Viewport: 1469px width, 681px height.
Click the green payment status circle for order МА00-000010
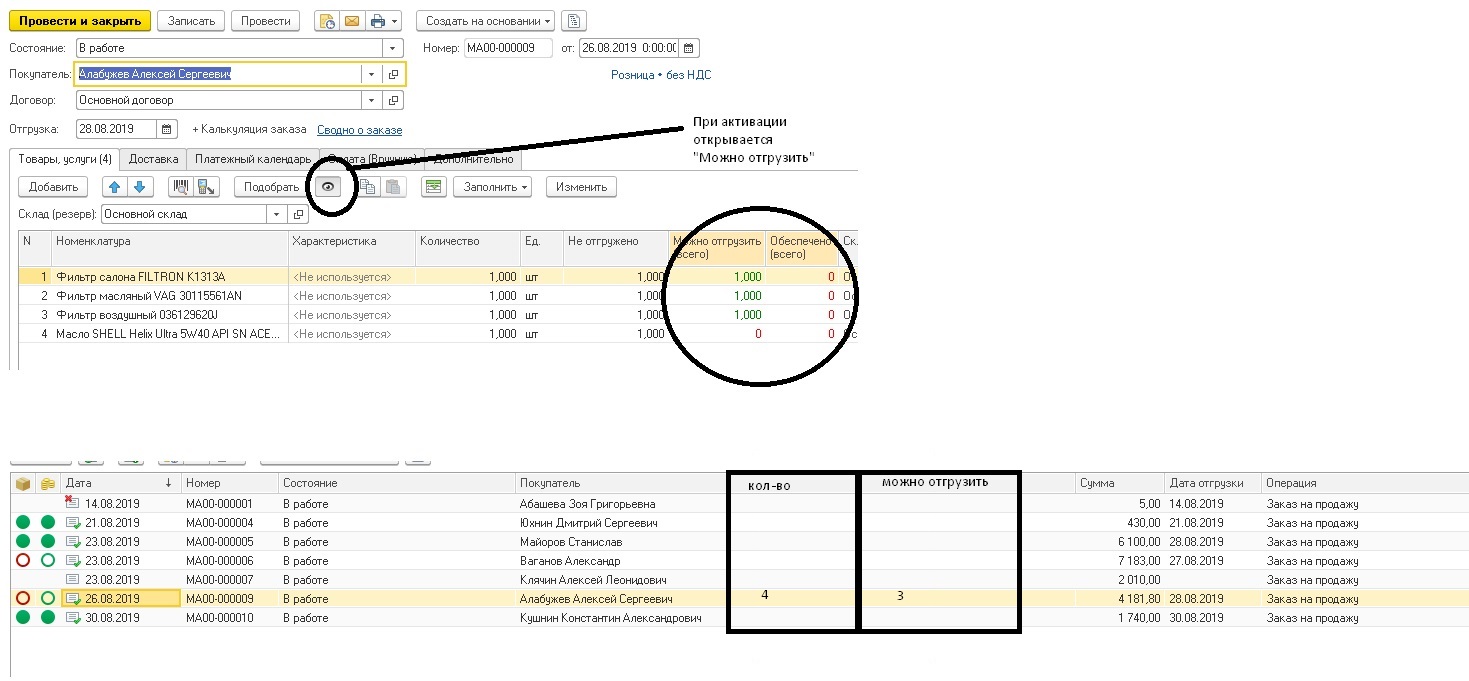(x=47, y=618)
